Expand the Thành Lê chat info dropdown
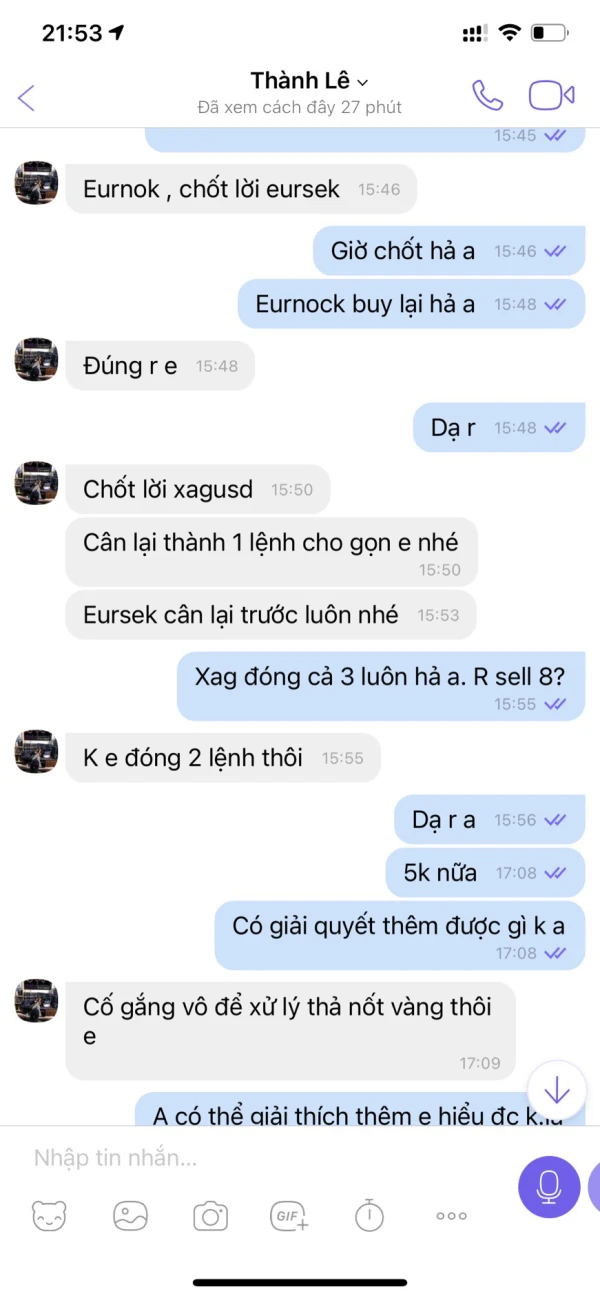Screen dimensions: 600x1298 point(309,81)
